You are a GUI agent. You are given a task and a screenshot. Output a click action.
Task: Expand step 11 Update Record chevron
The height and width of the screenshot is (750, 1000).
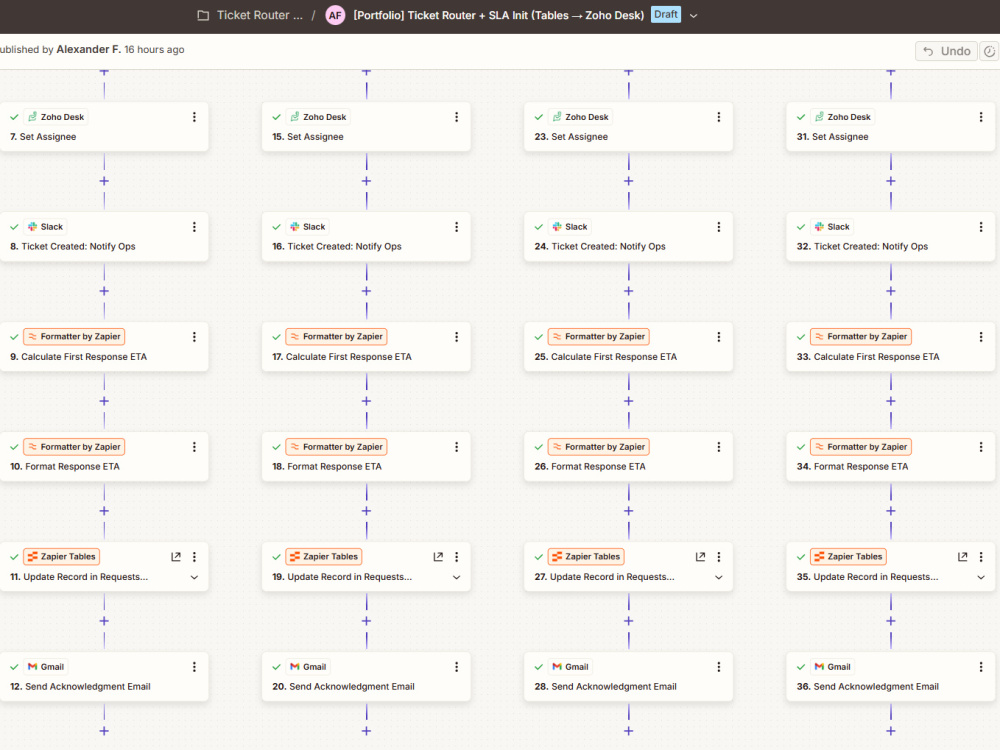click(195, 577)
